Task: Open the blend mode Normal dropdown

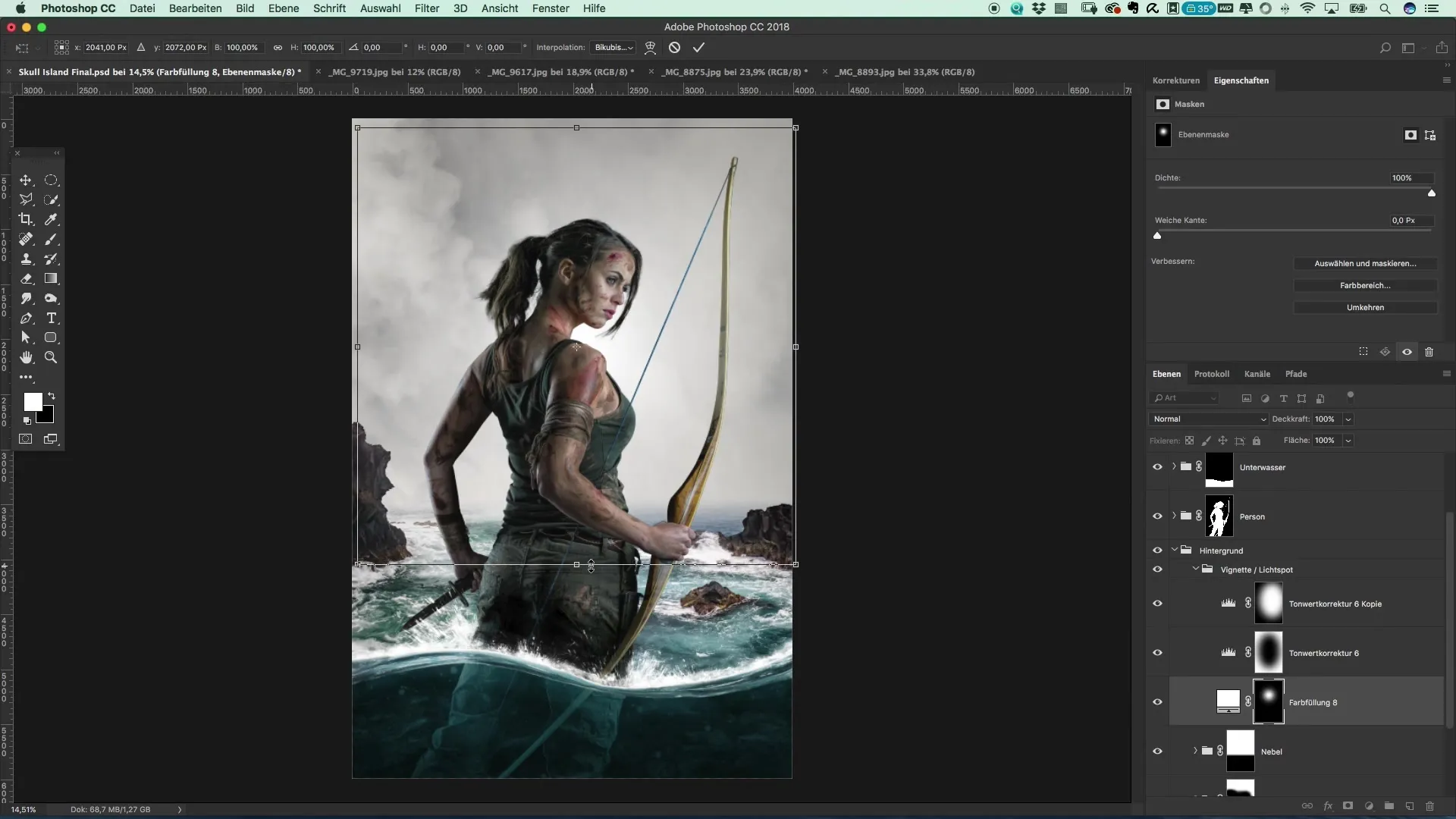Action: click(1209, 419)
